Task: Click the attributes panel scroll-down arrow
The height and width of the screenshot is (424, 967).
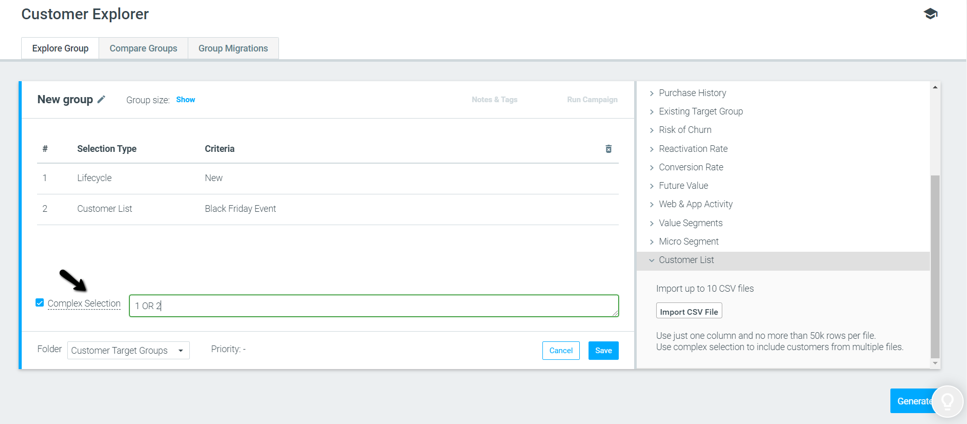Action: coord(935,364)
